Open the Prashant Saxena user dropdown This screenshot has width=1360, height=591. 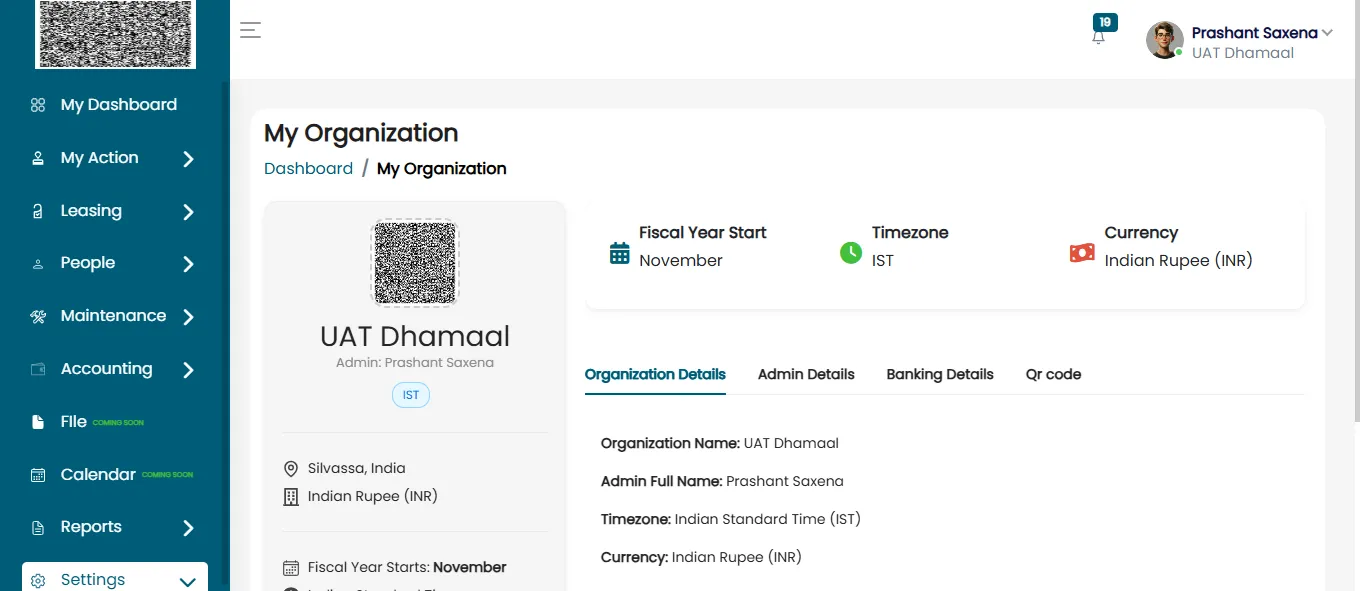[1327, 33]
